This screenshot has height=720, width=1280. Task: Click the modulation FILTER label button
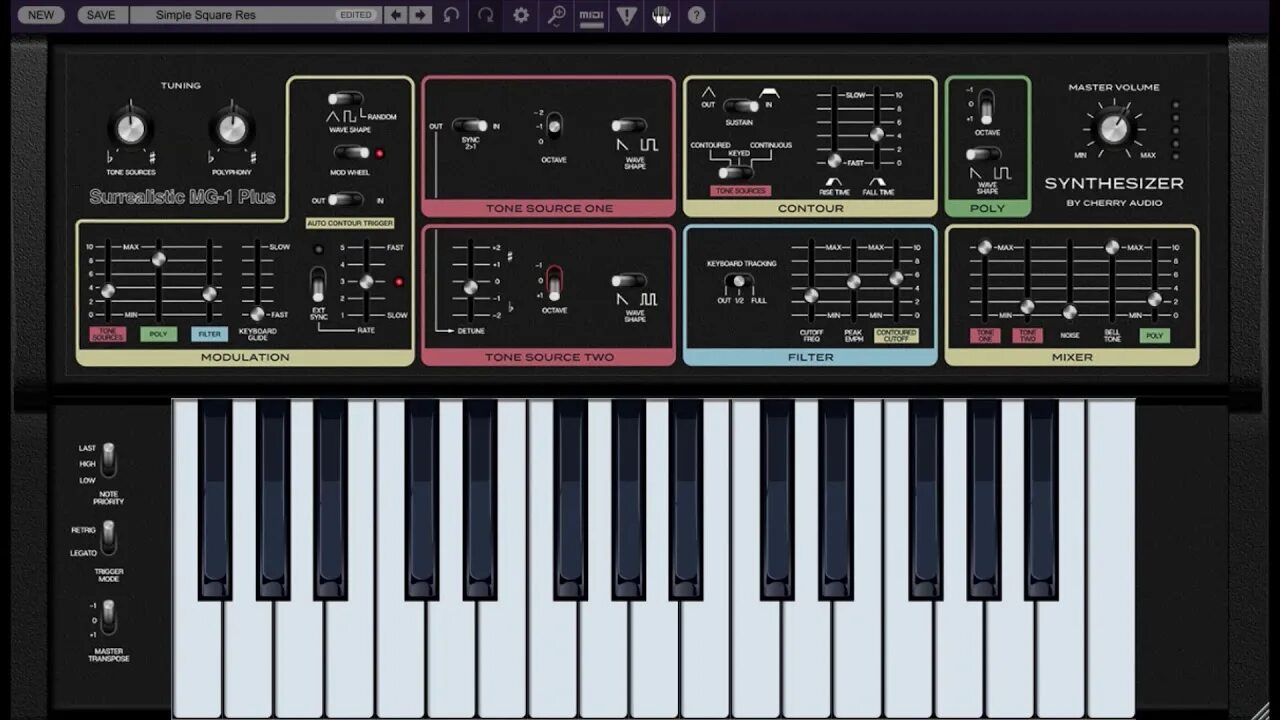(x=209, y=335)
